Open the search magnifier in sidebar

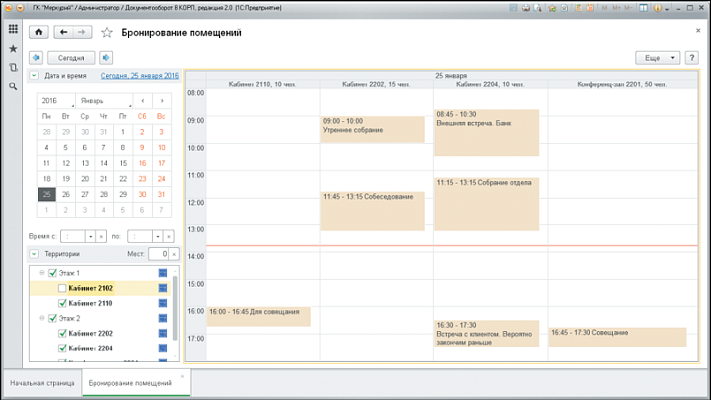coord(13,87)
